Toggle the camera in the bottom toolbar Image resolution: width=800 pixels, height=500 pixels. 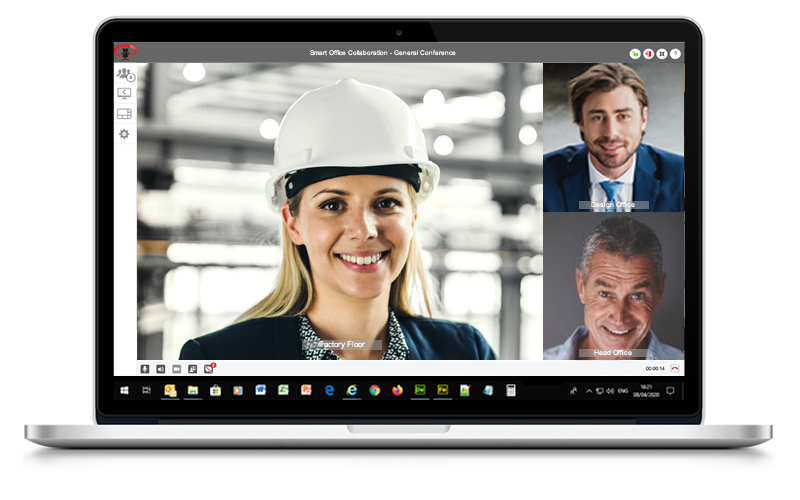(177, 368)
